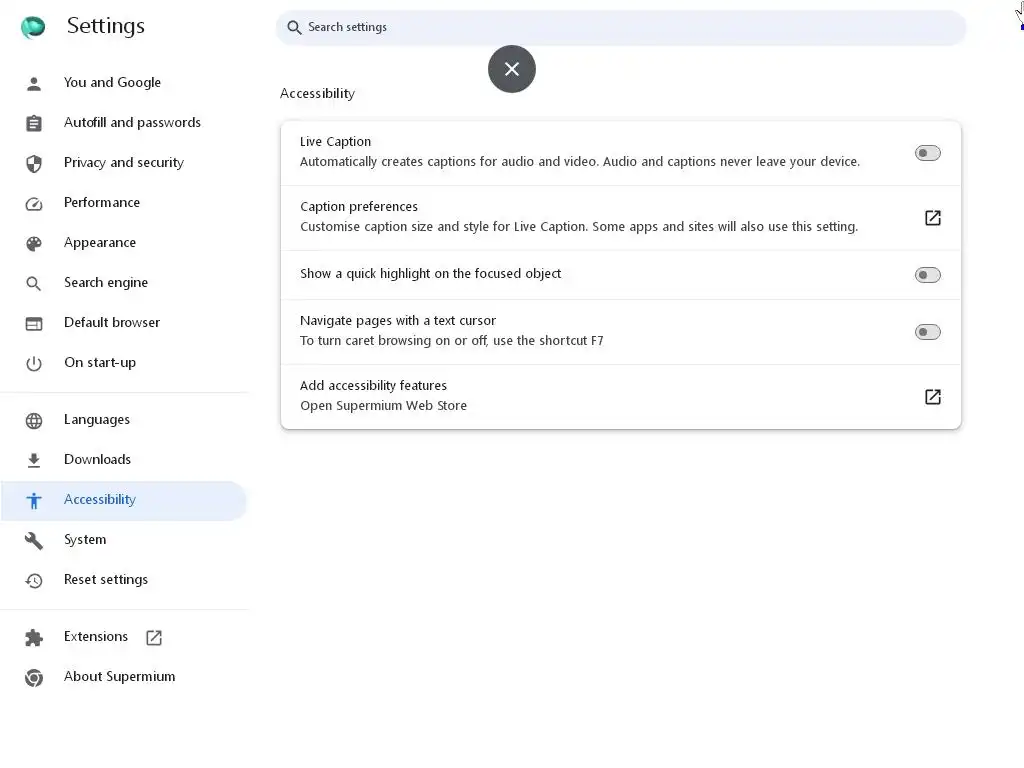Click the Default browser window icon
Viewport: 1024px width, 768px height.
click(34, 323)
